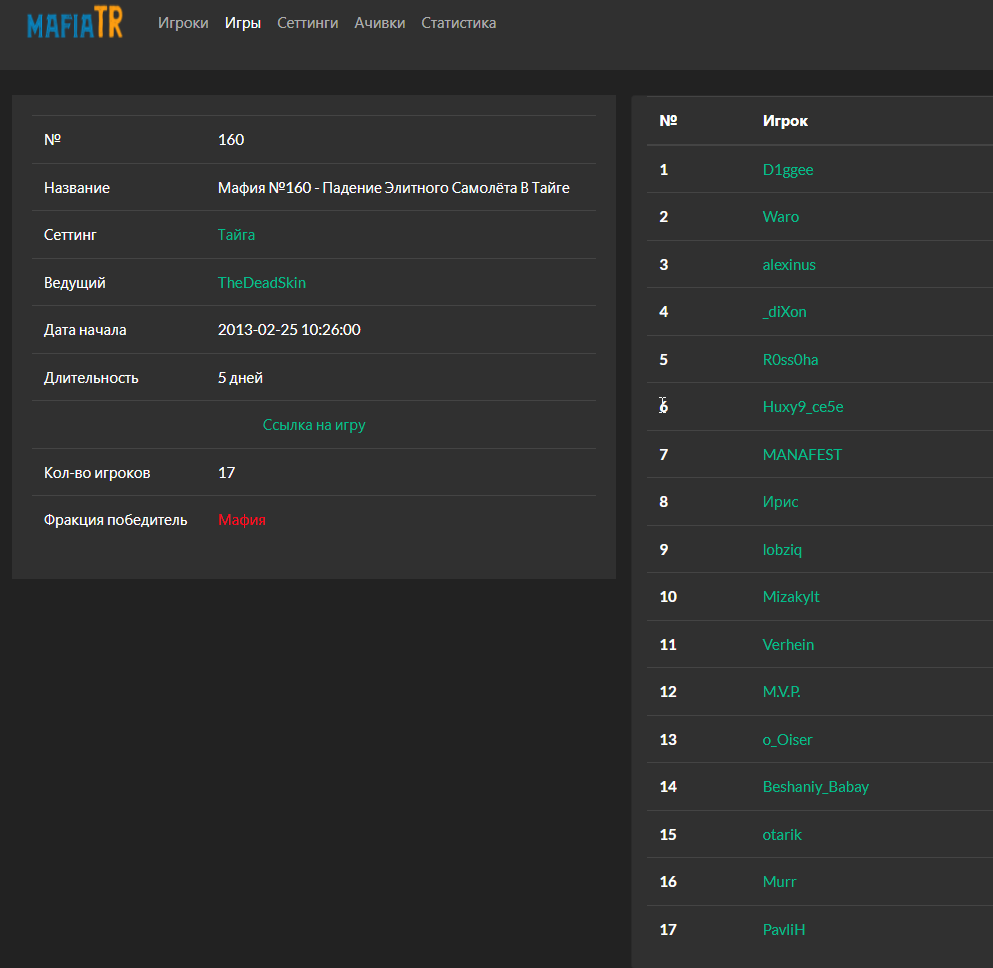The image size is (993, 968).
Task: Select MANAFEST from the player list
Action: point(802,455)
